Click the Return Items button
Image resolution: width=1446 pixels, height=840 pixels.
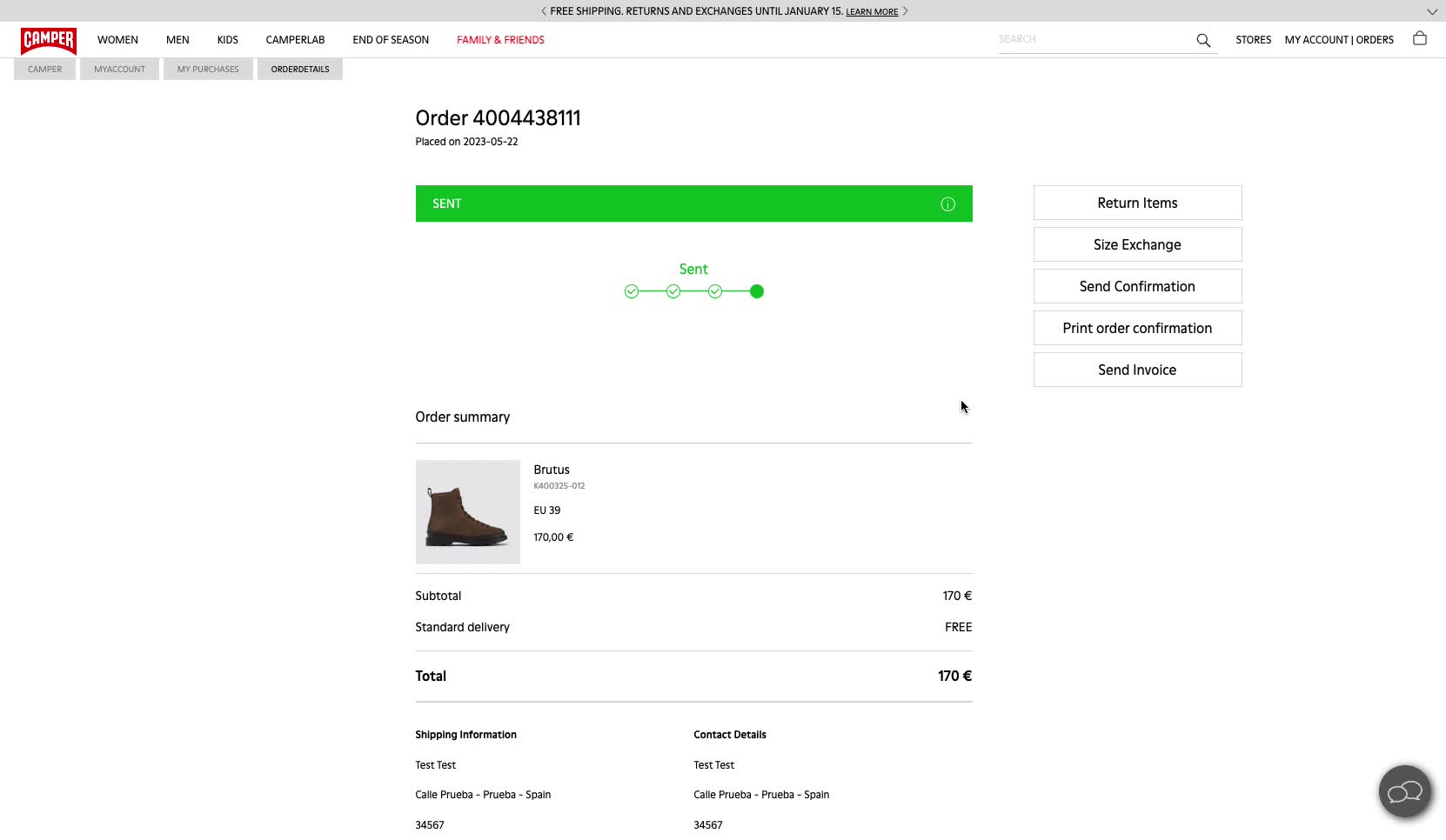[1137, 203]
